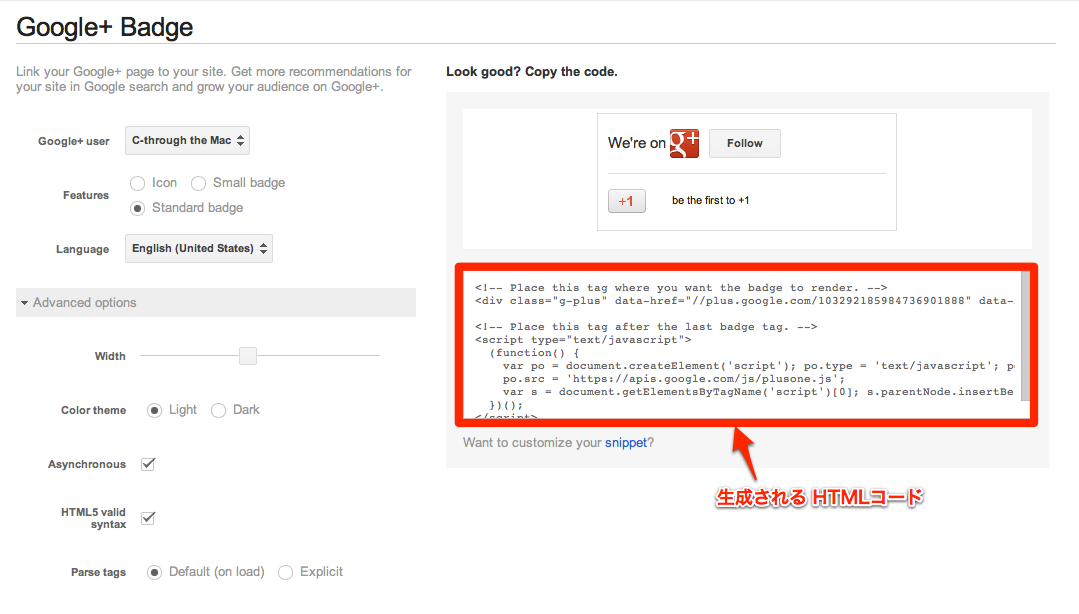Viewport: 1079px width, 614px height.
Task: Open the snippet customization link
Action: (x=626, y=443)
